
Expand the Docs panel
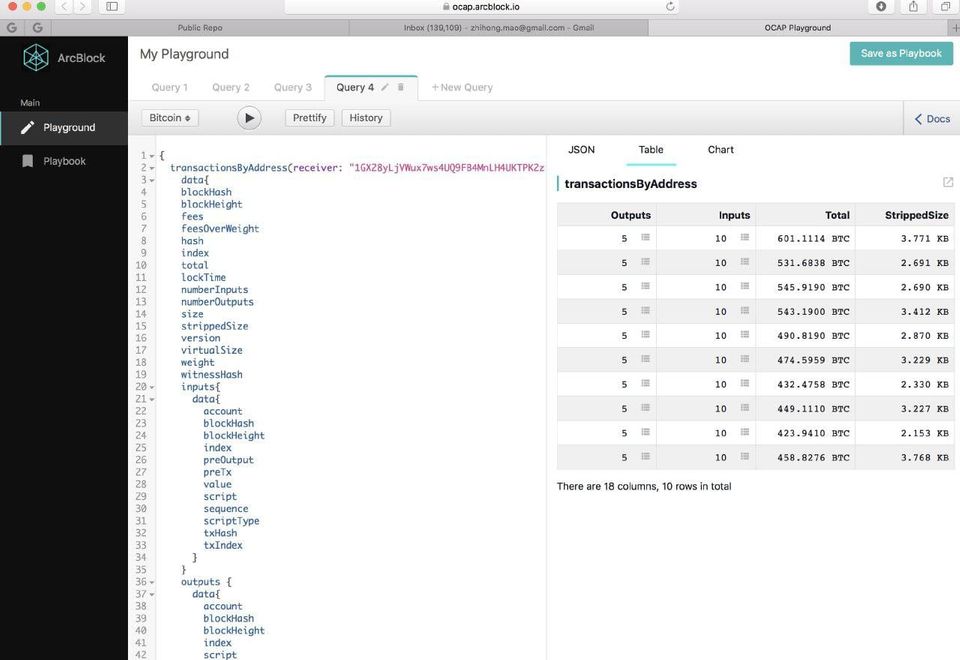(x=932, y=118)
